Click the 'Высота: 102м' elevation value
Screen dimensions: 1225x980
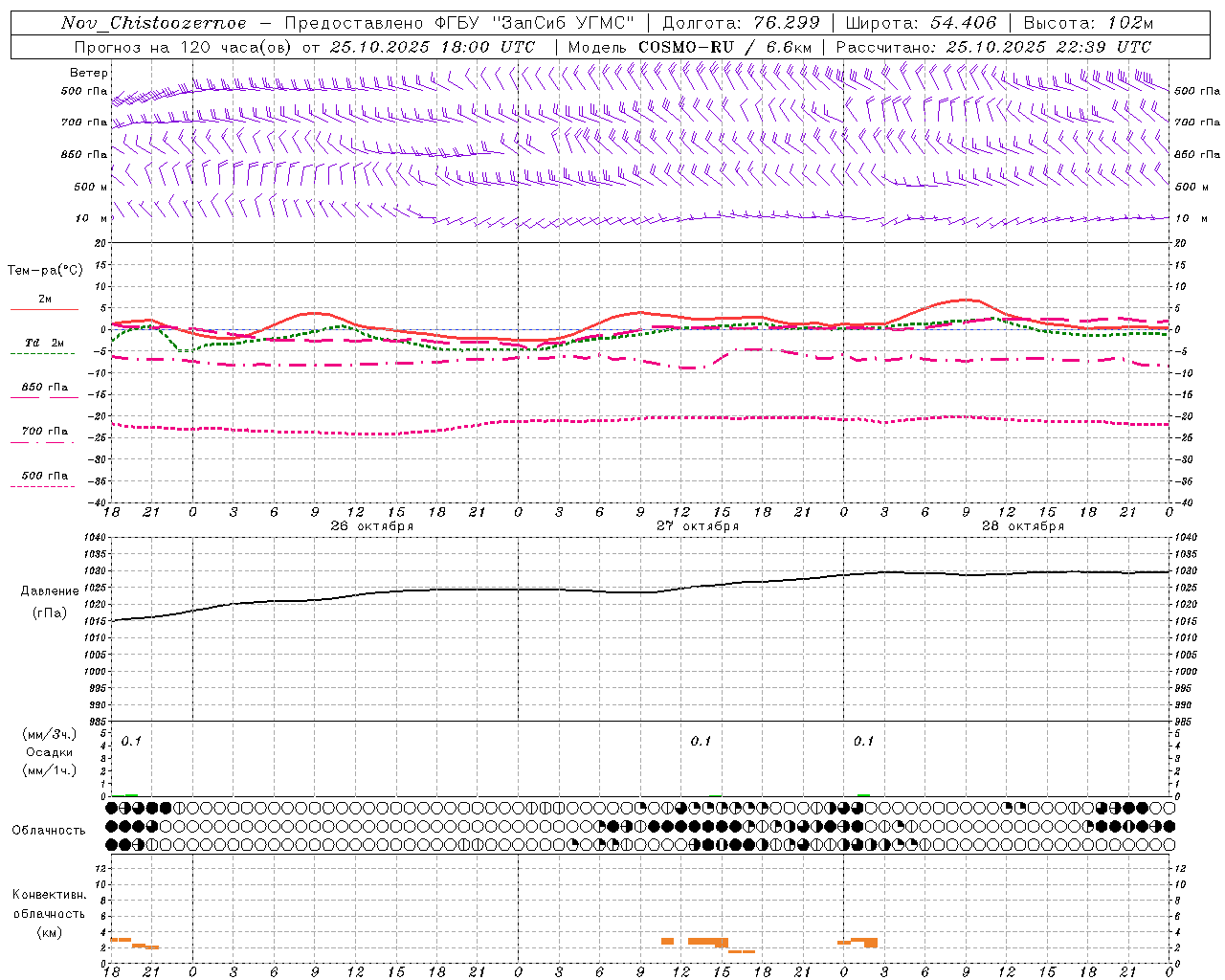(1088, 23)
